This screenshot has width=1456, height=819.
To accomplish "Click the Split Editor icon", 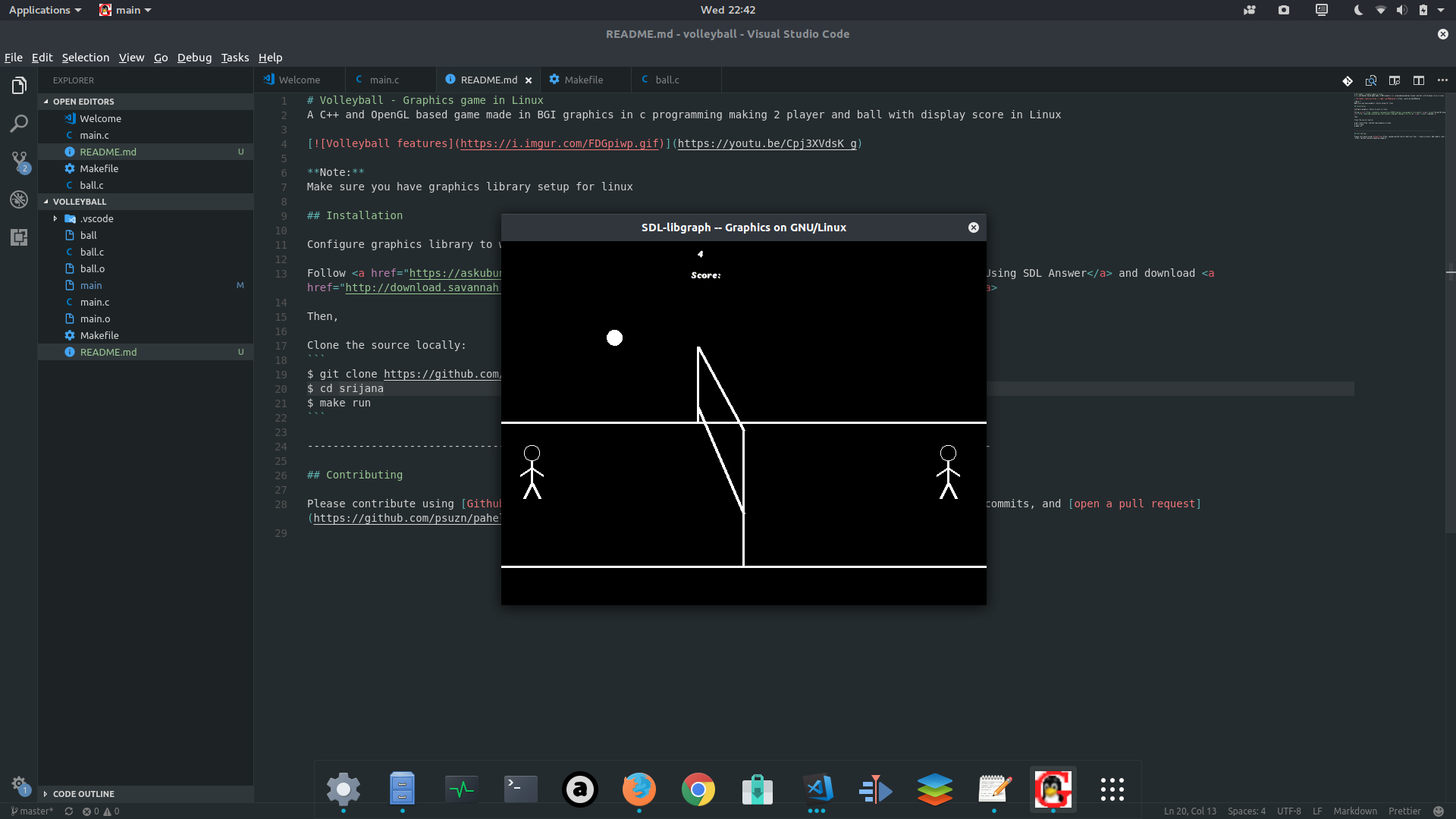I will (x=1419, y=80).
